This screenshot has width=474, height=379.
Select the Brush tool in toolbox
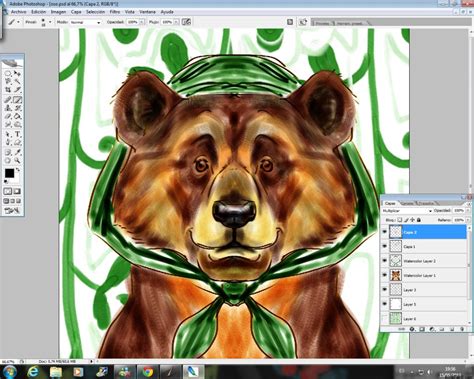(x=17, y=100)
